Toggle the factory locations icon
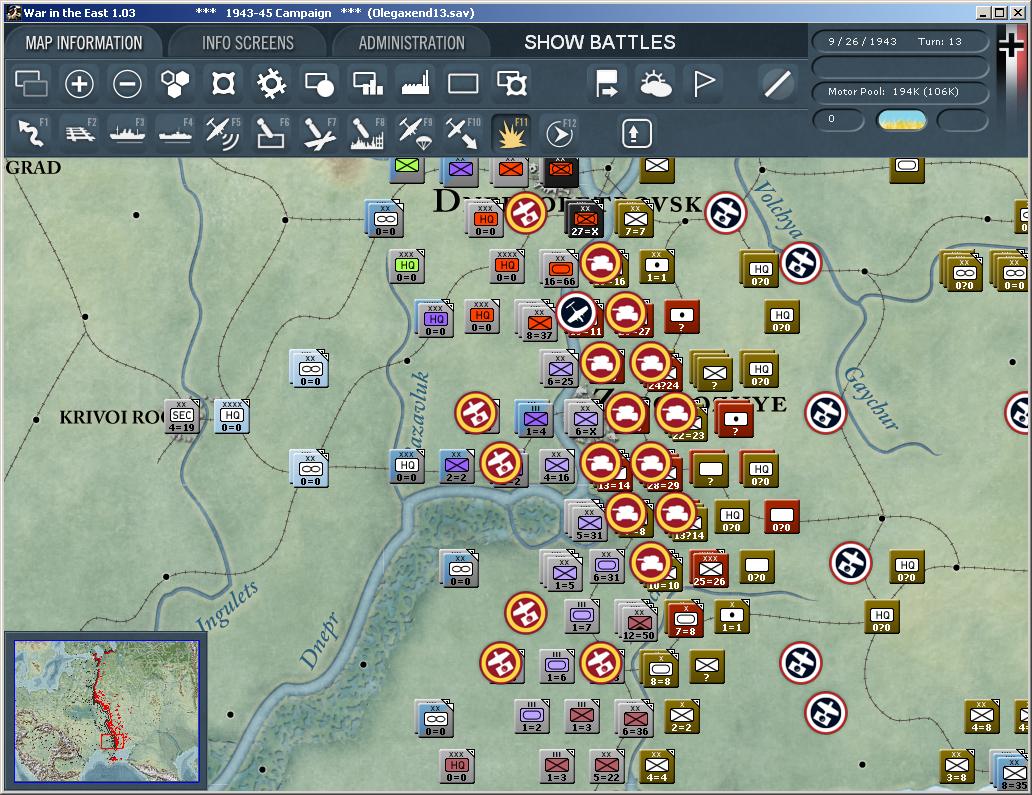Image resolution: width=1032 pixels, height=795 pixels. point(416,84)
